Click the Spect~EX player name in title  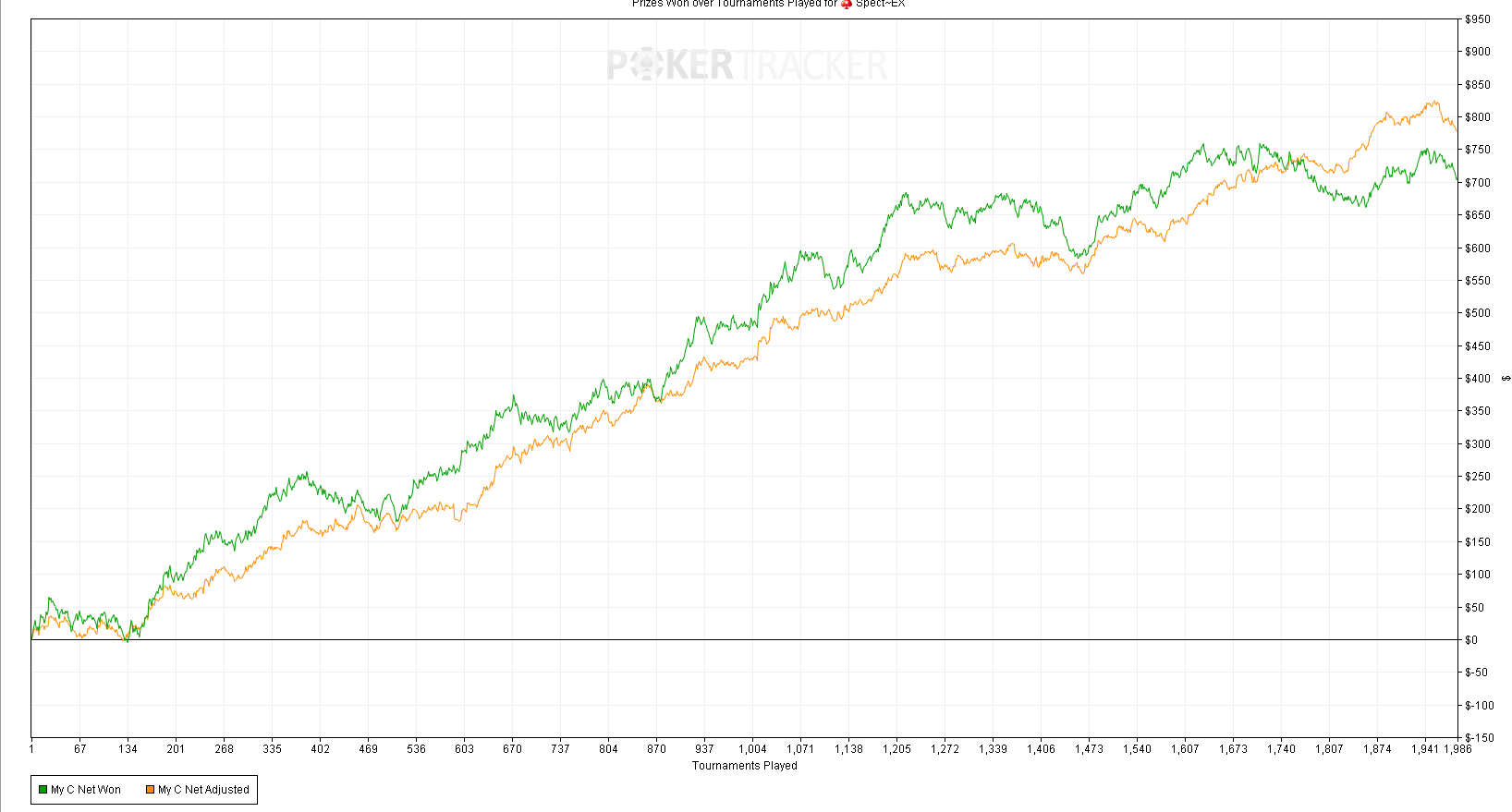click(880, 4)
